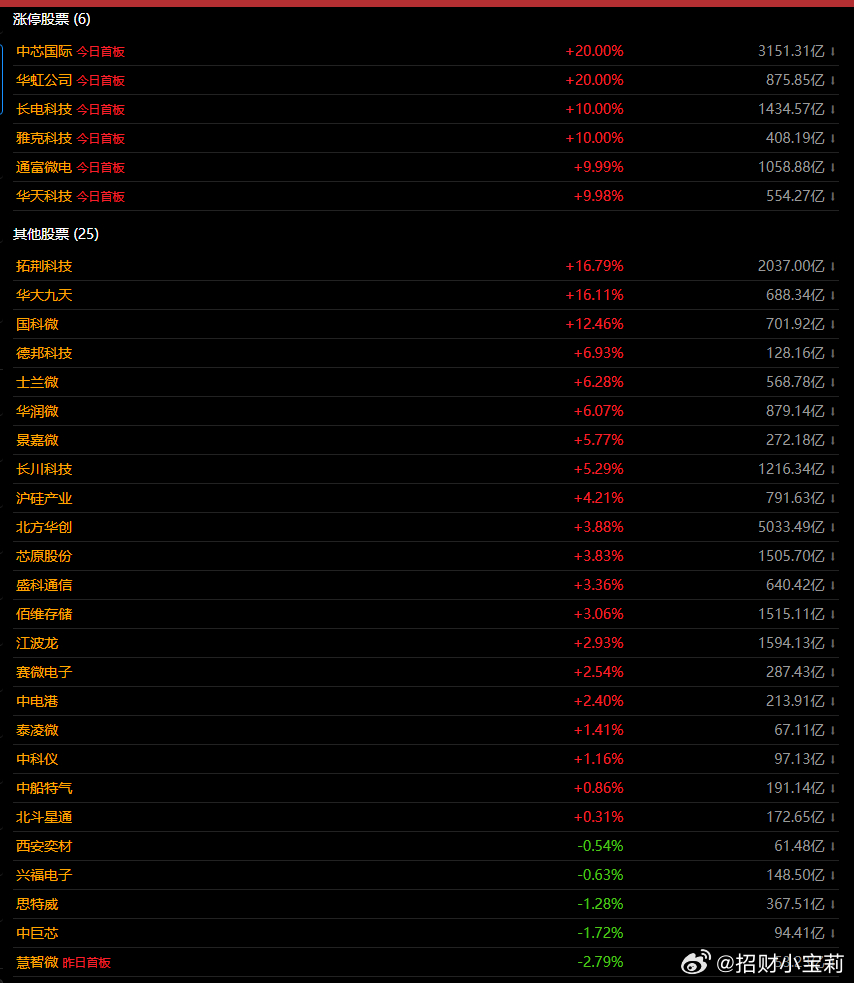This screenshot has width=854, height=983.
Task: Click the down arrow next to 5033.49亿
Action: tap(833, 527)
